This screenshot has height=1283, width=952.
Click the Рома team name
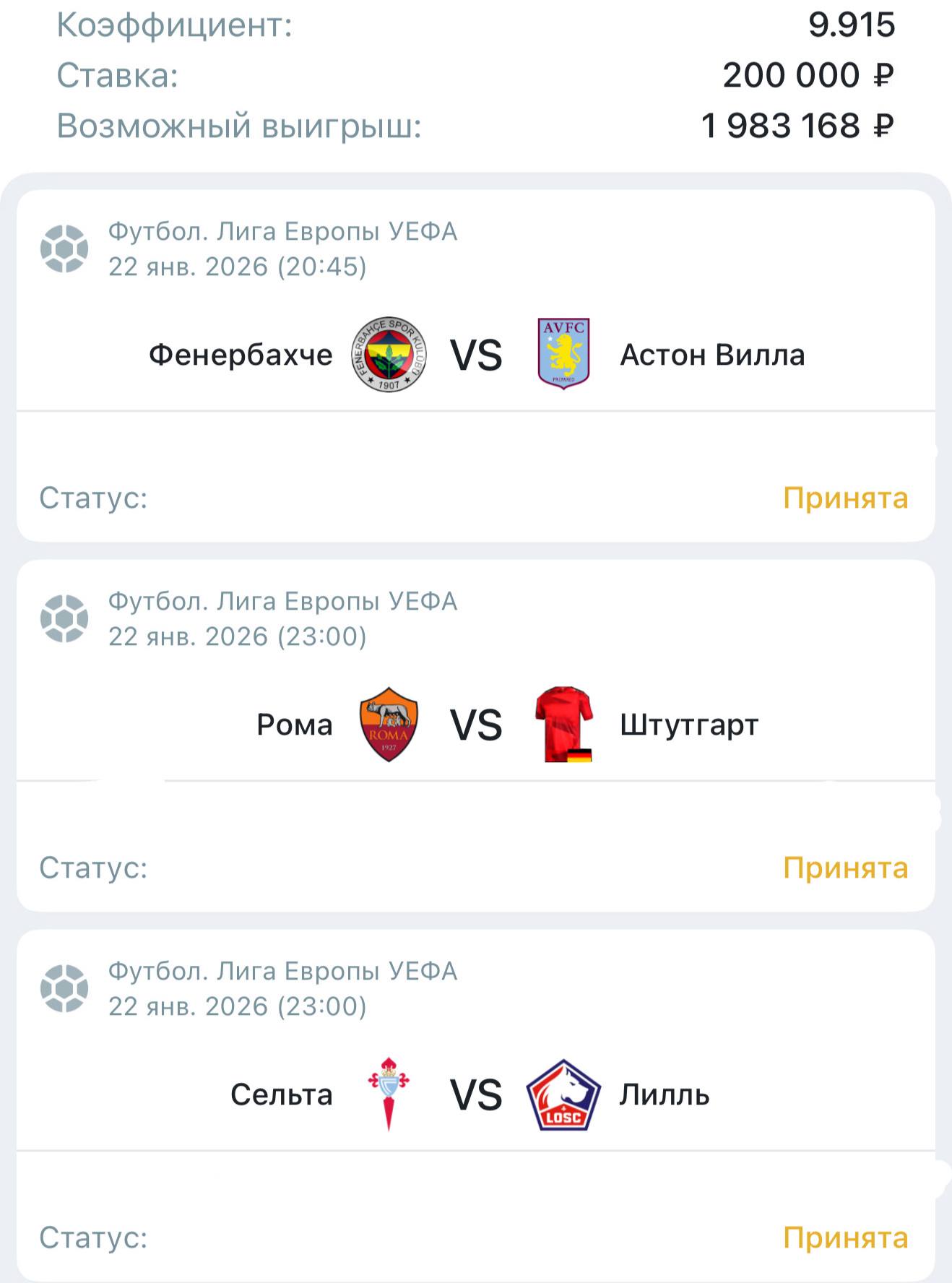(x=295, y=725)
